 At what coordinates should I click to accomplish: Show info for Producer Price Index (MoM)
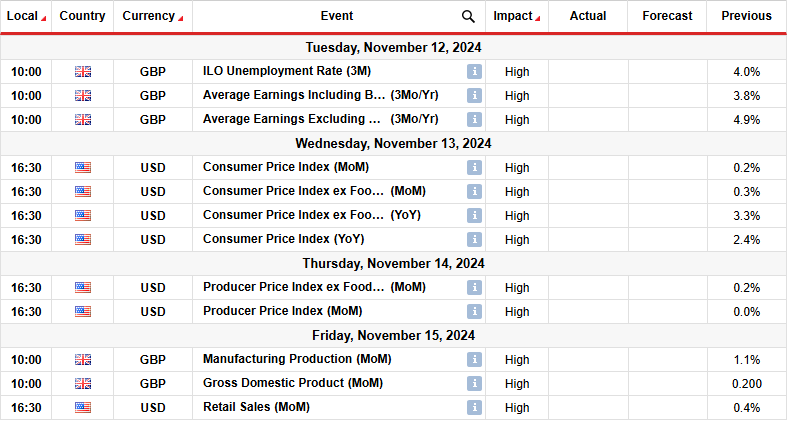tap(474, 312)
